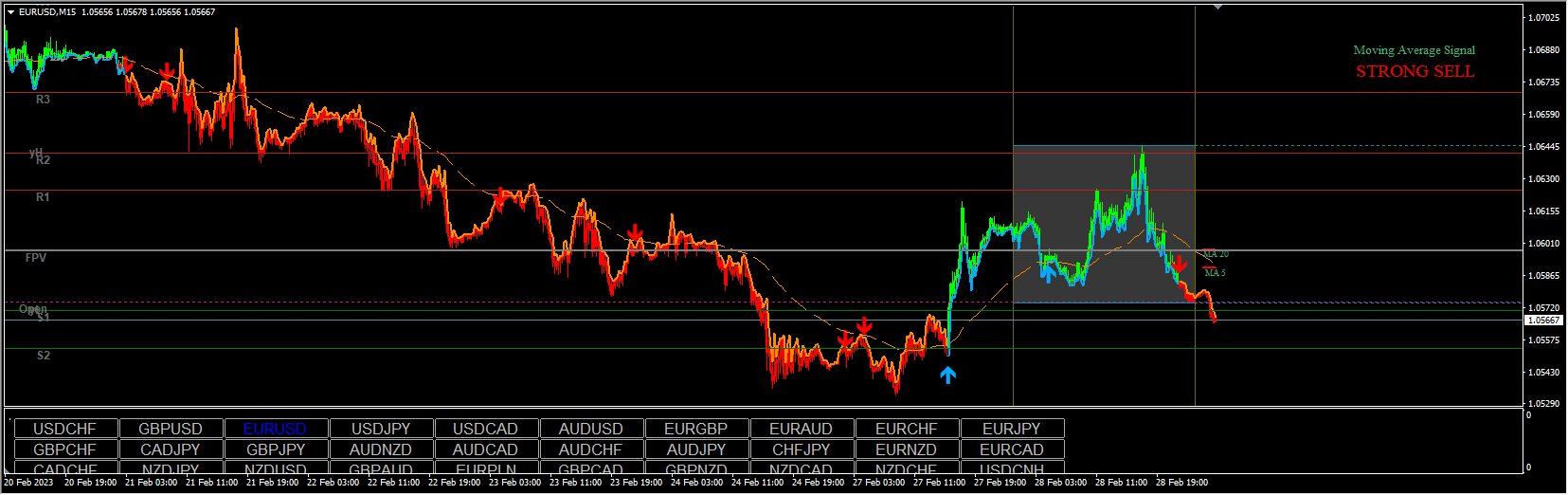Click the 28 Feb 19:00 time axis label
1568x495 pixels.
pos(1181,483)
